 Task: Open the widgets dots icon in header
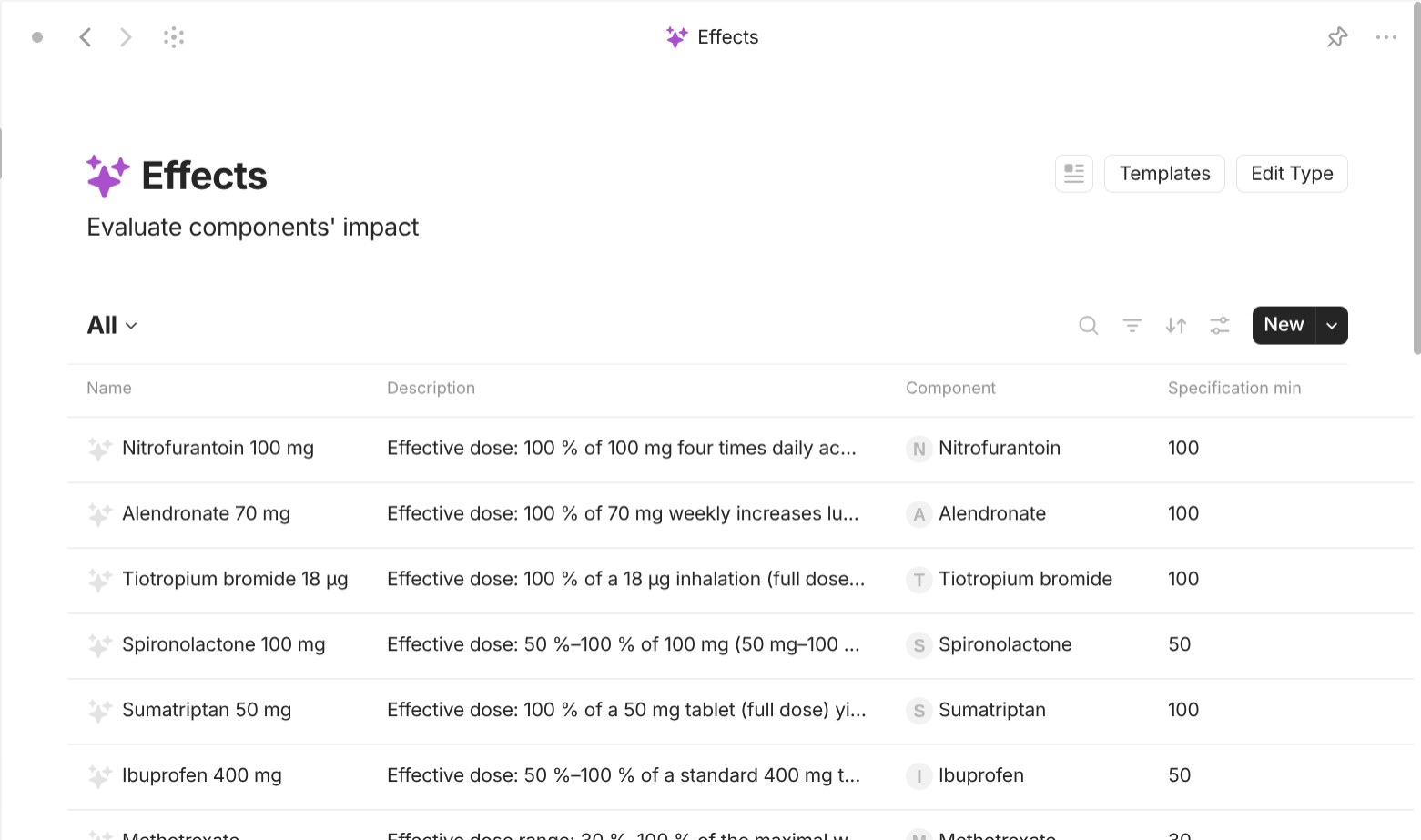coord(173,36)
